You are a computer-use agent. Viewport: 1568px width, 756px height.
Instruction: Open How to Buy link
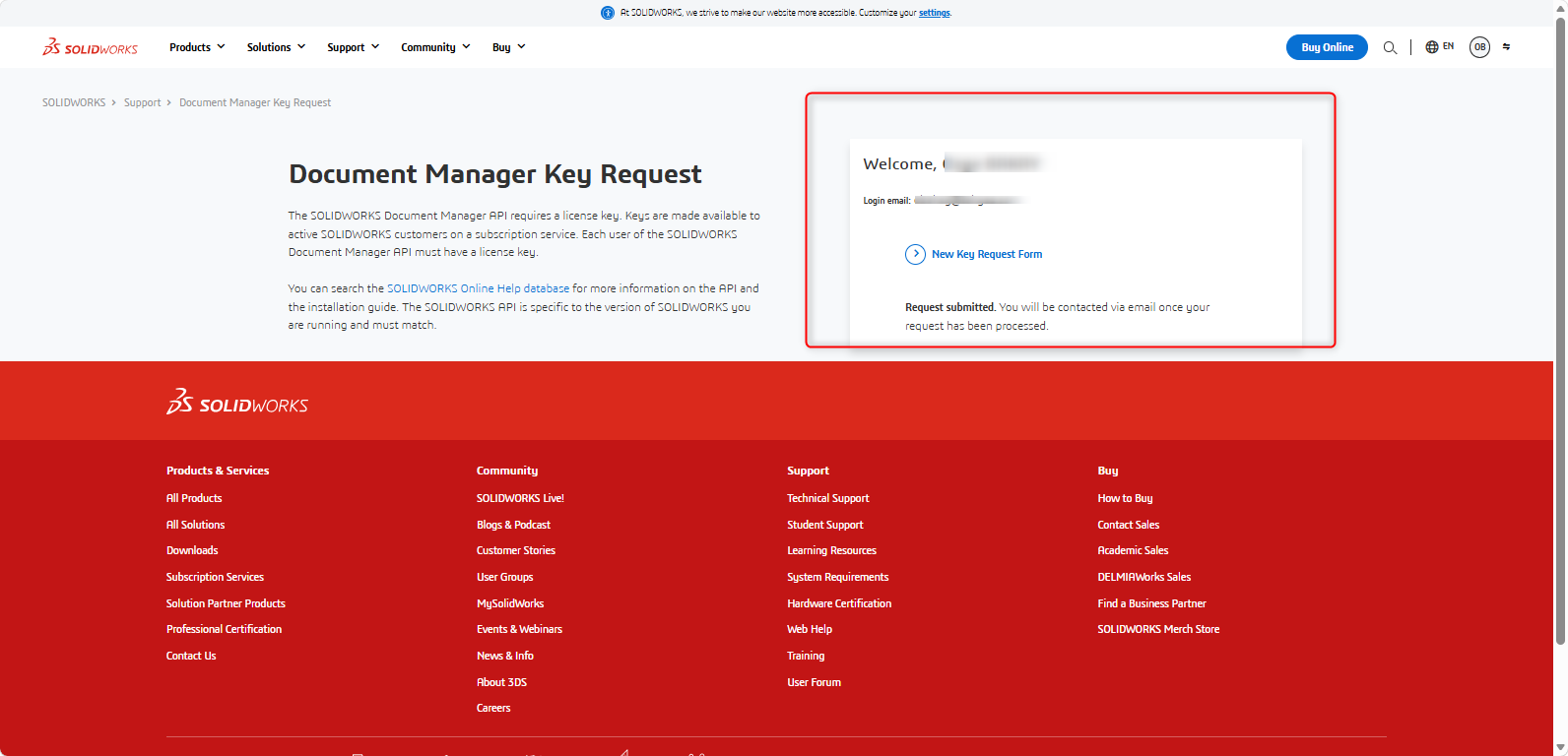coord(1125,498)
